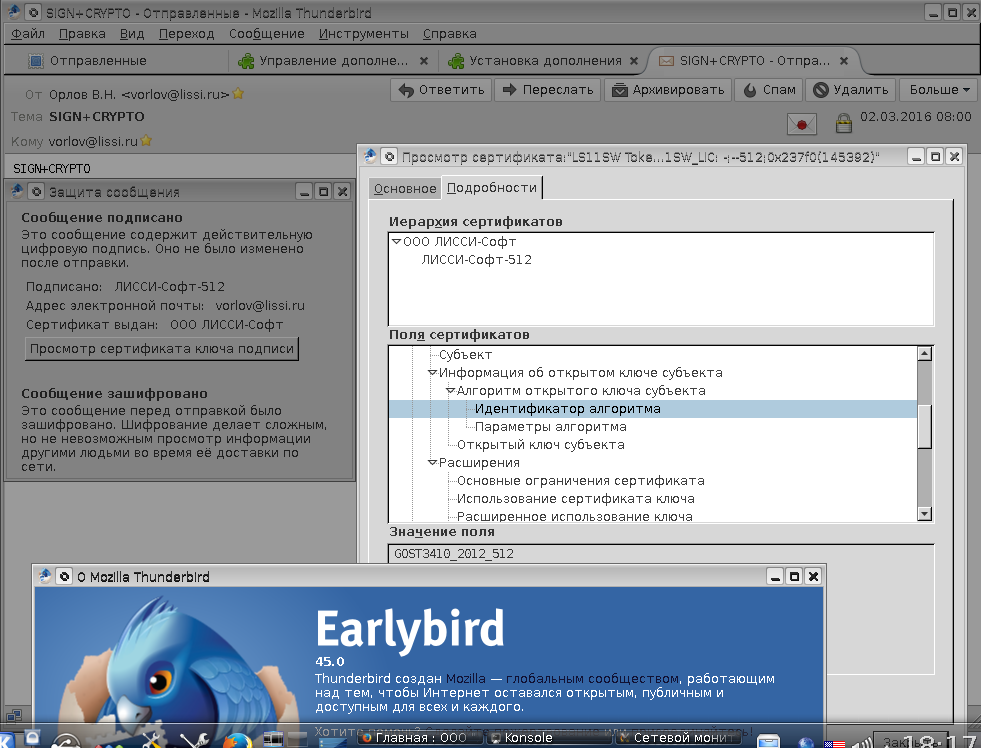Select Открытый ключ субъекта field
The width and height of the screenshot is (981, 748).
(541, 445)
